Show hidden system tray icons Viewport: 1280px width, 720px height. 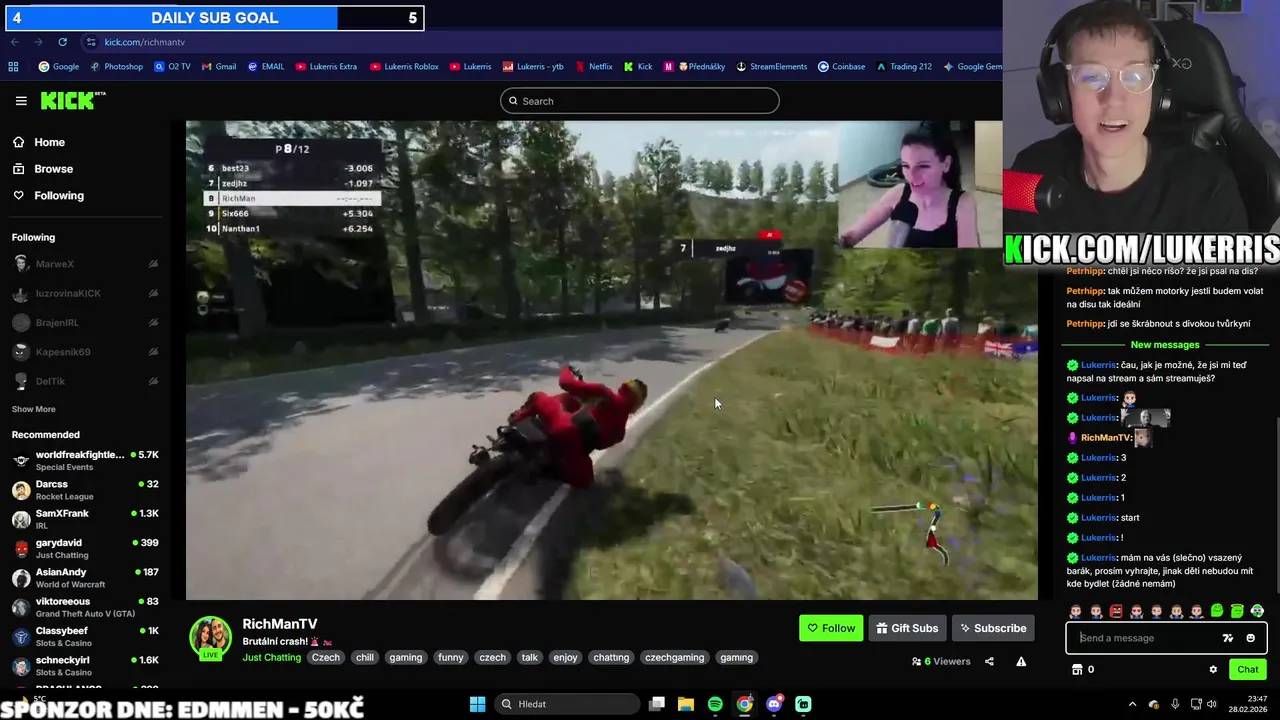coord(1132,704)
